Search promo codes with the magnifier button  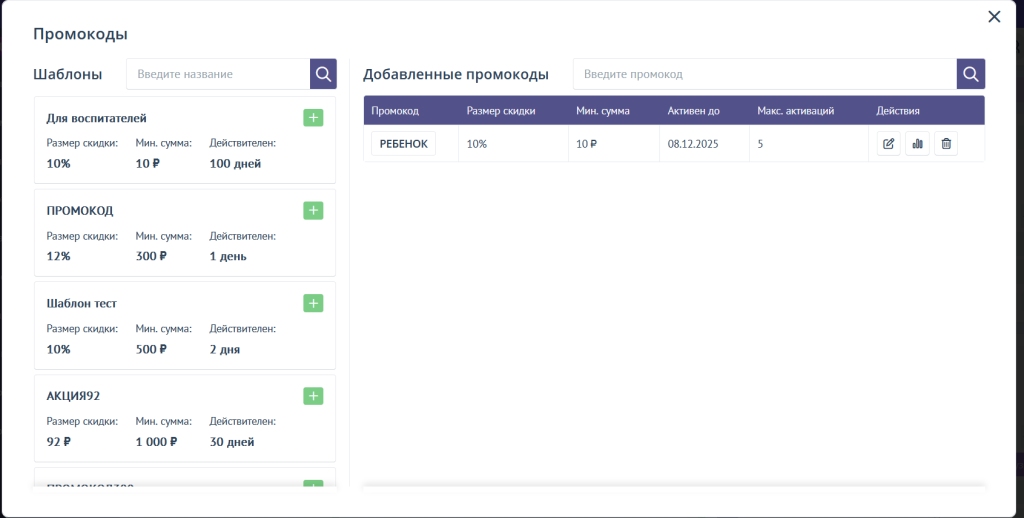pyautogui.click(x=971, y=74)
